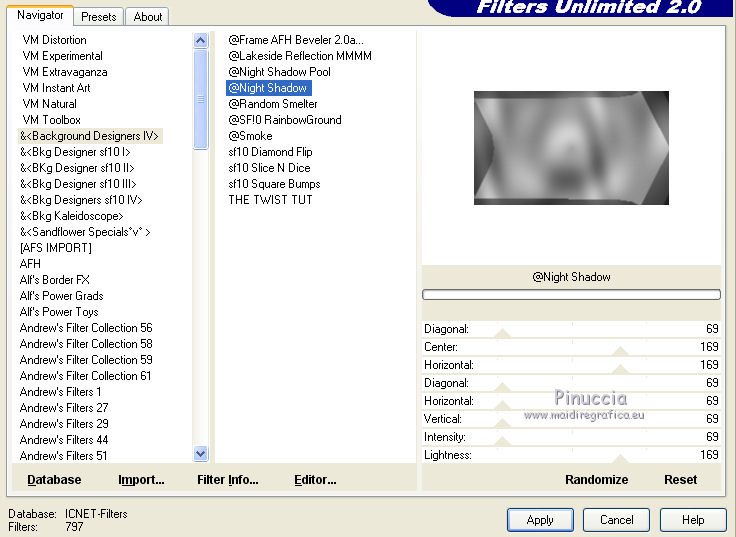
Task: Choose sf10 Diamond Flip filter
Action: point(270,152)
